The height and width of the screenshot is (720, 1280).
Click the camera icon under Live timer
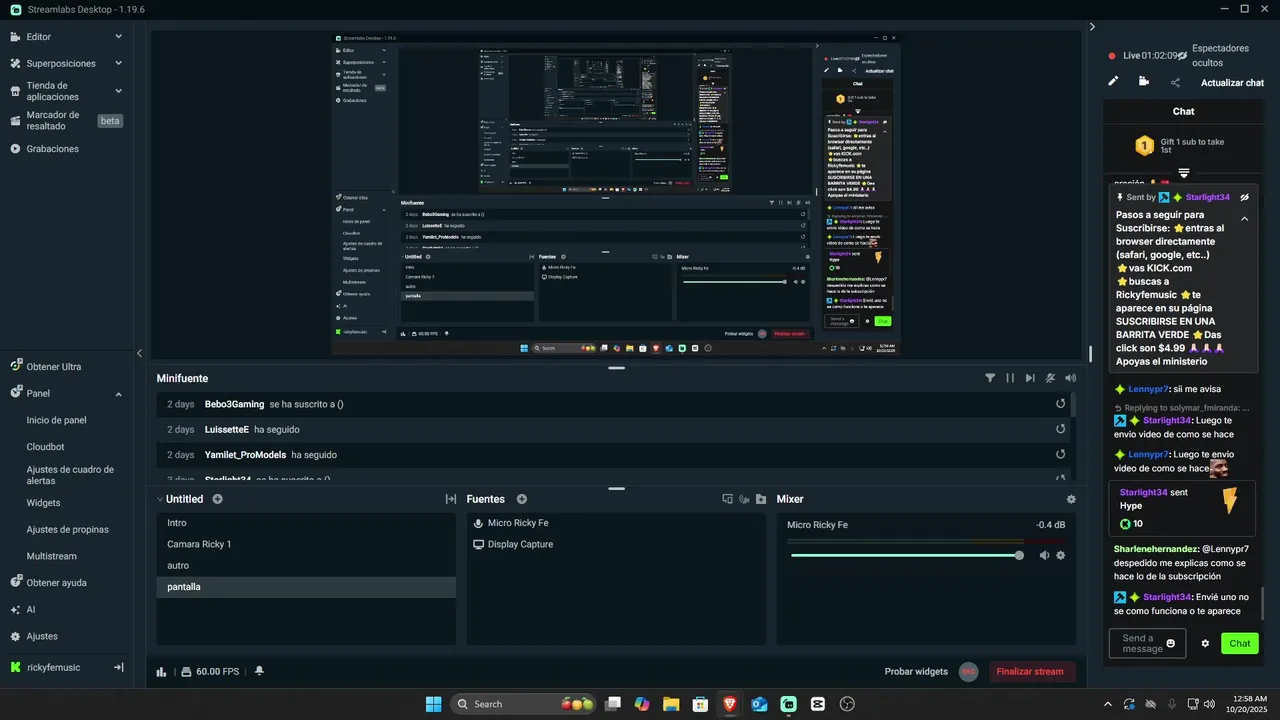(x=1144, y=82)
